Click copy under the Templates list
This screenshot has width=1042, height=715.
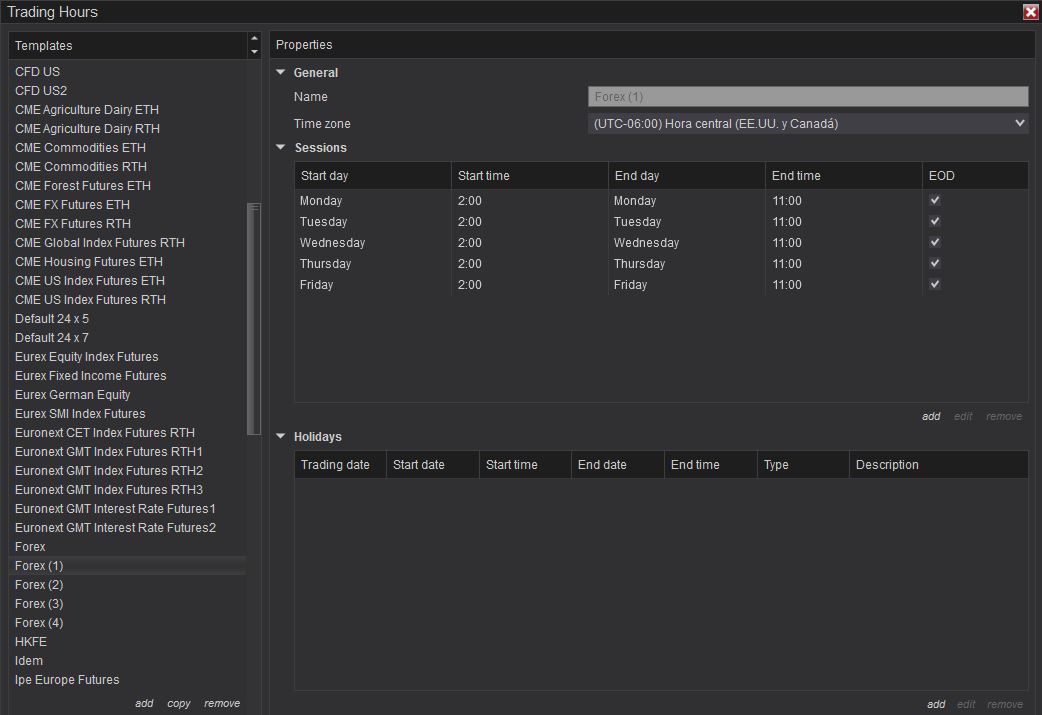(x=179, y=703)
